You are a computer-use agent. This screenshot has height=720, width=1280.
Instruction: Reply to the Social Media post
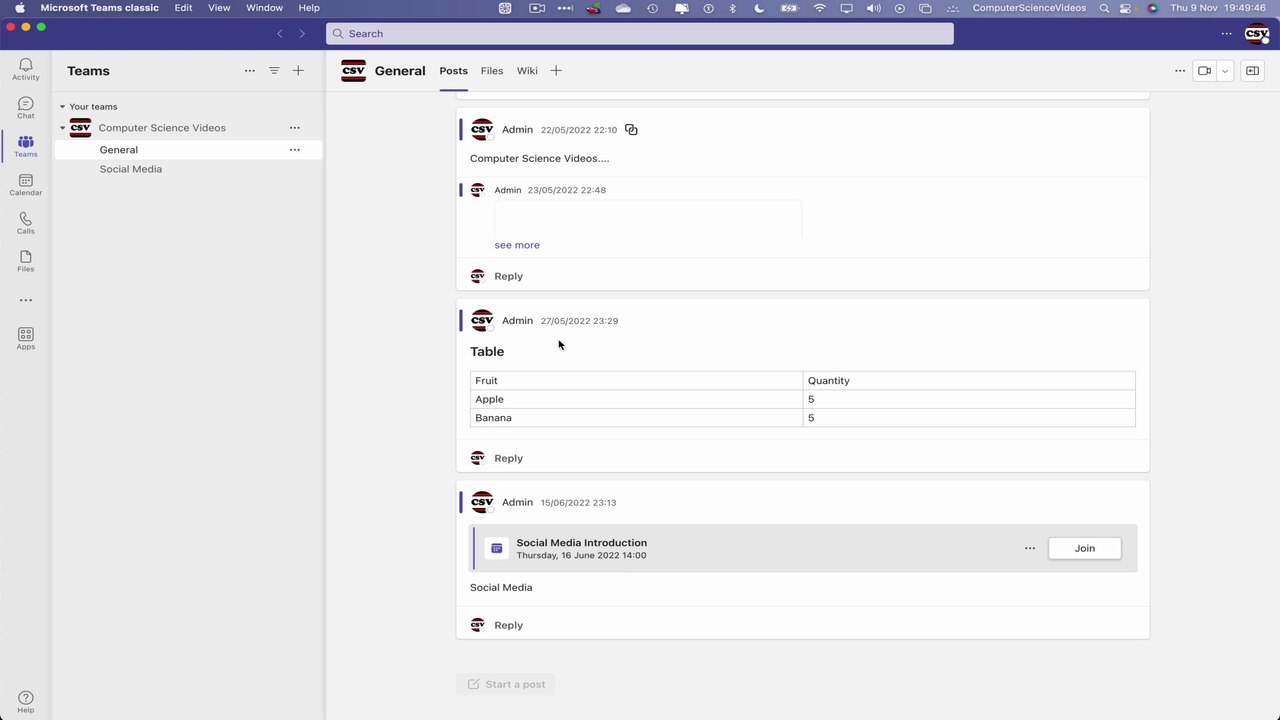coord(508,625)
